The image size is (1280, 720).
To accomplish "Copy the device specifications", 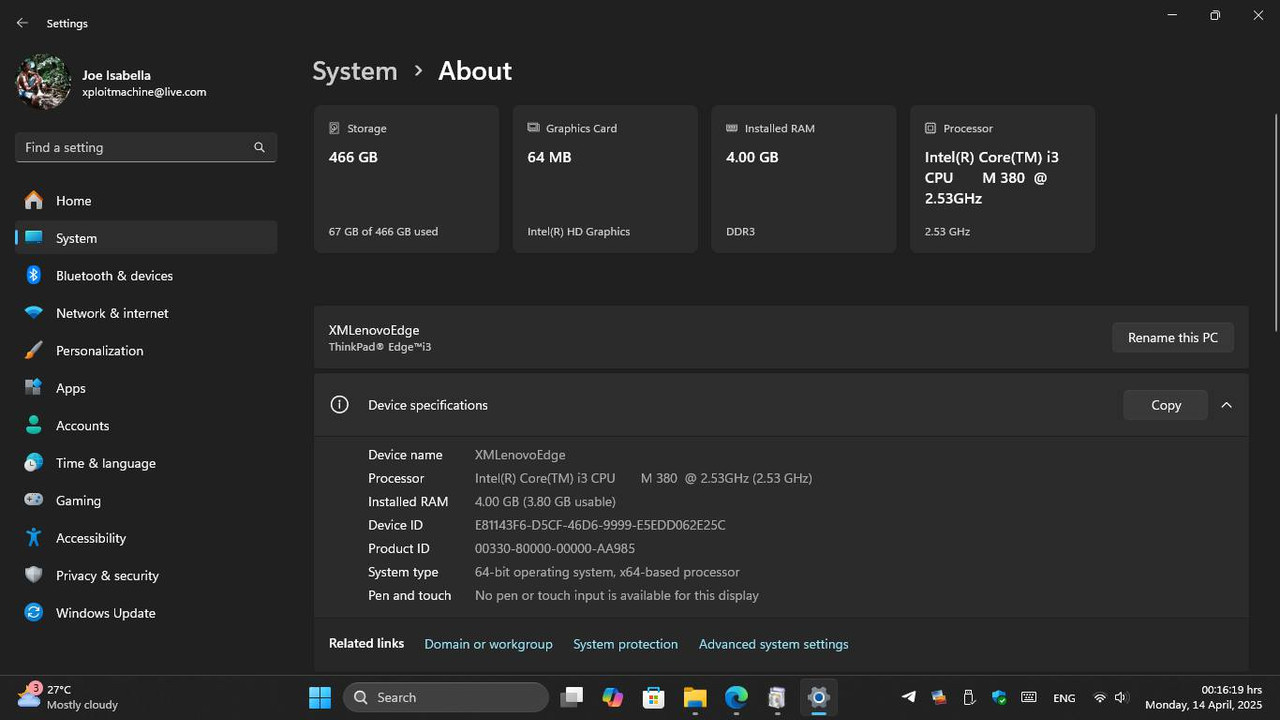I will coord(1165,405).
